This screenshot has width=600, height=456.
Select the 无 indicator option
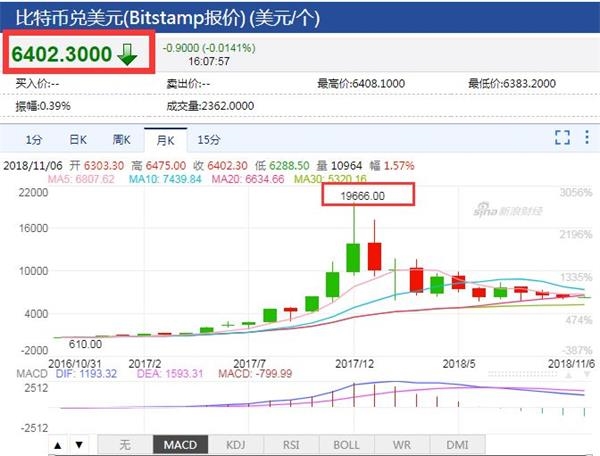click(125, 445)
